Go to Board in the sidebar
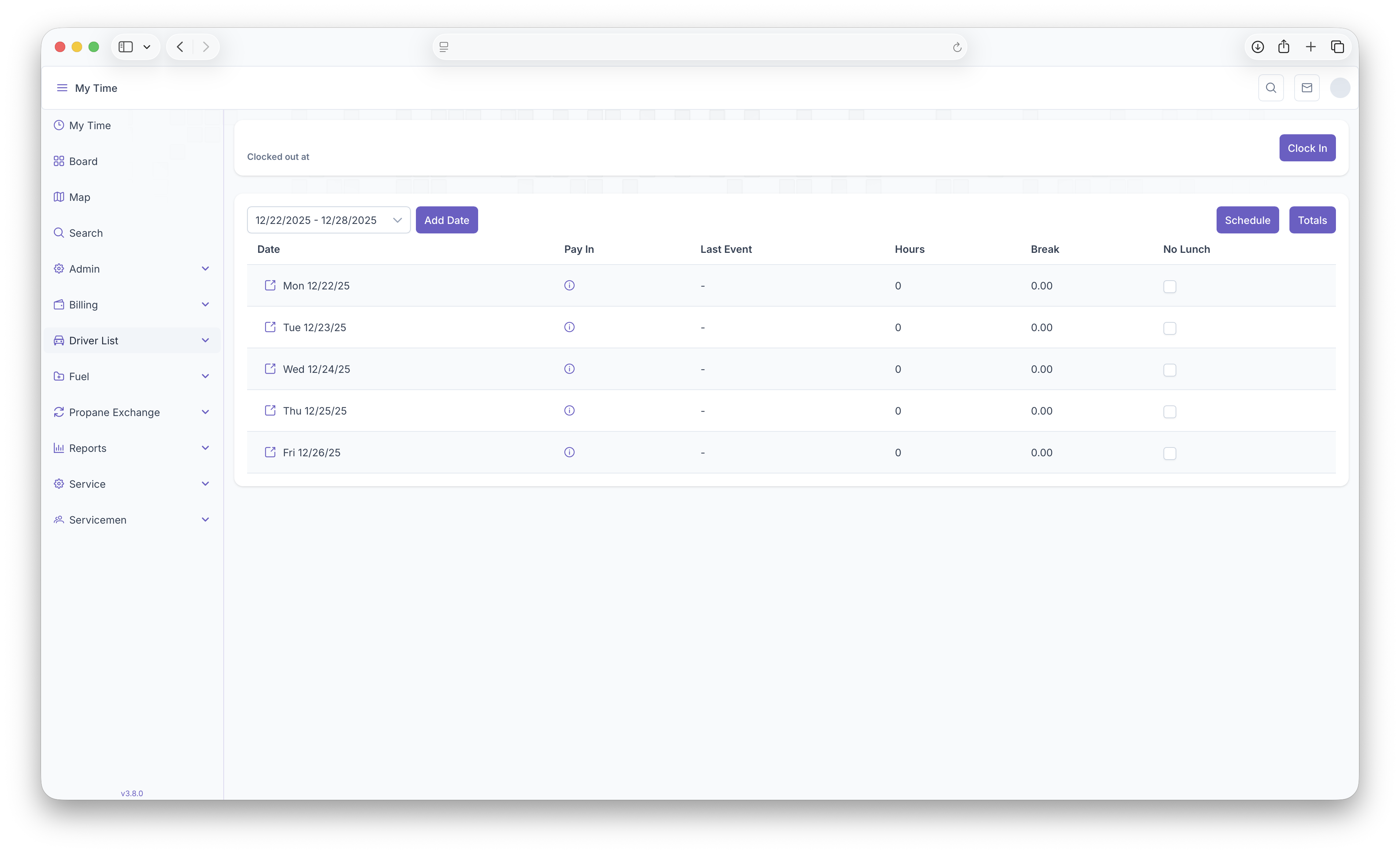Screen dimensions: 1400x854 coord(83,161)
